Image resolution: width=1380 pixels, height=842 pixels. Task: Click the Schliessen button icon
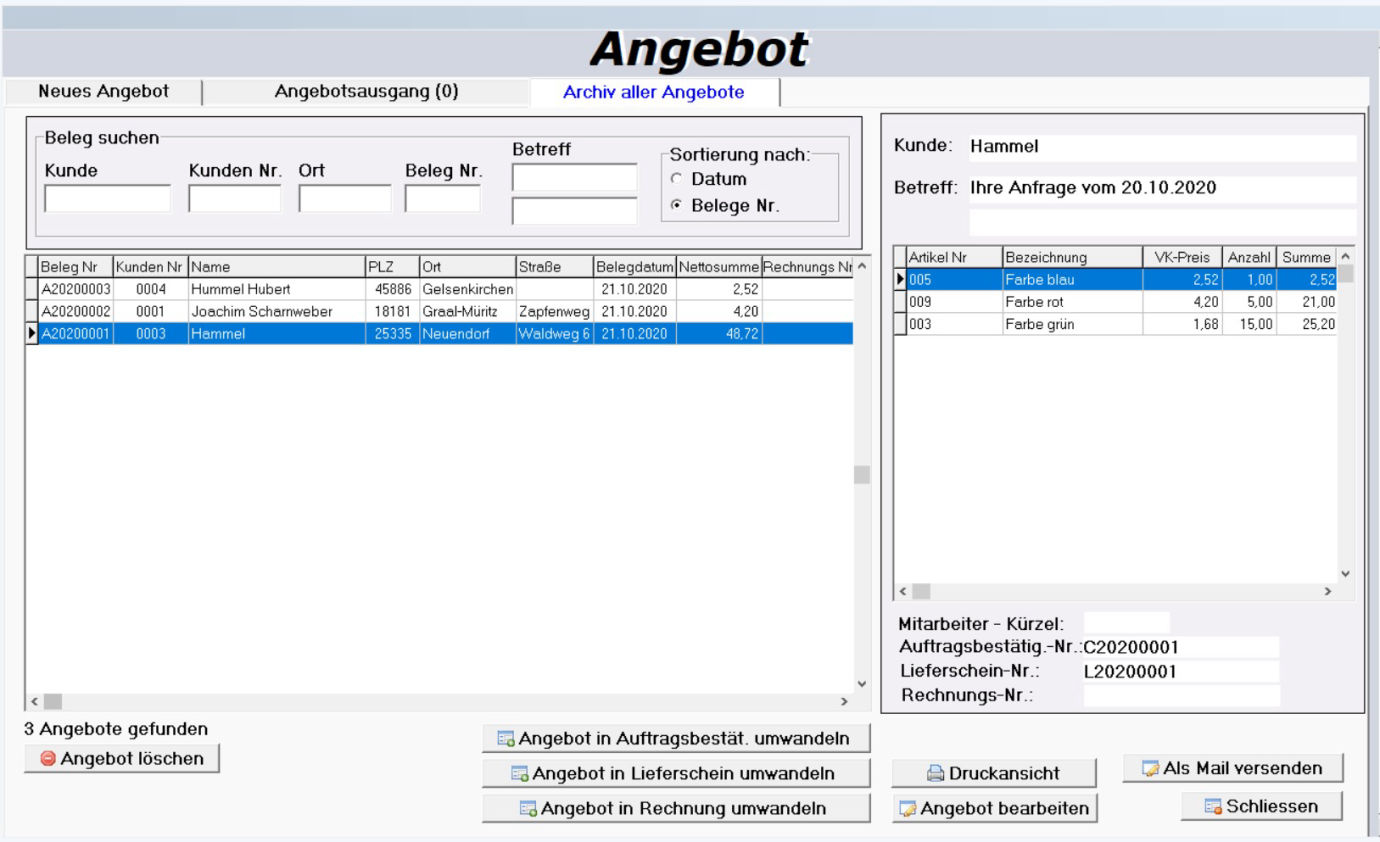tap(1213, 807)
